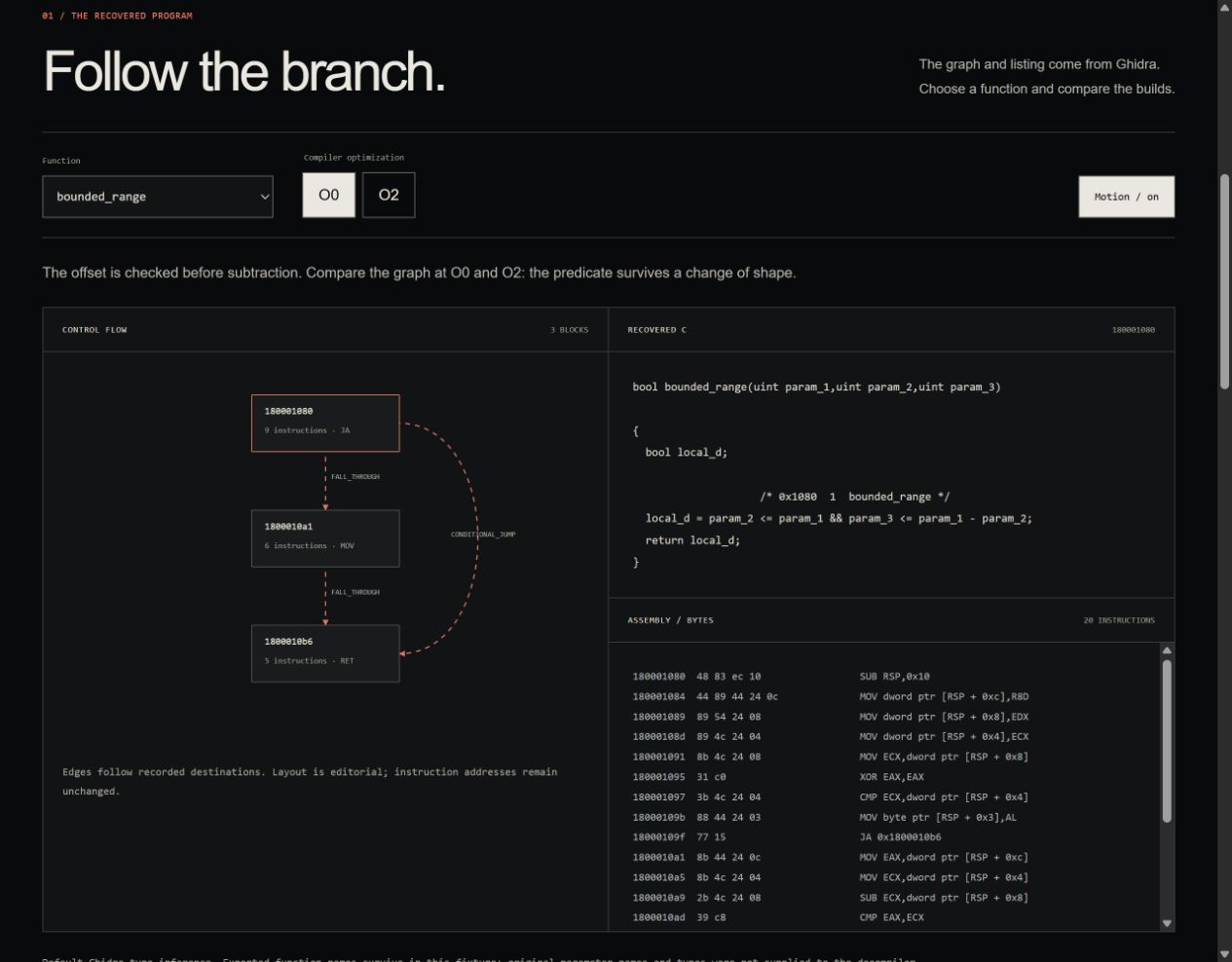The height and width of the screenshot is (962, 1232).
Task: Click address 180001097 in the listing
Action: [658, 797]
